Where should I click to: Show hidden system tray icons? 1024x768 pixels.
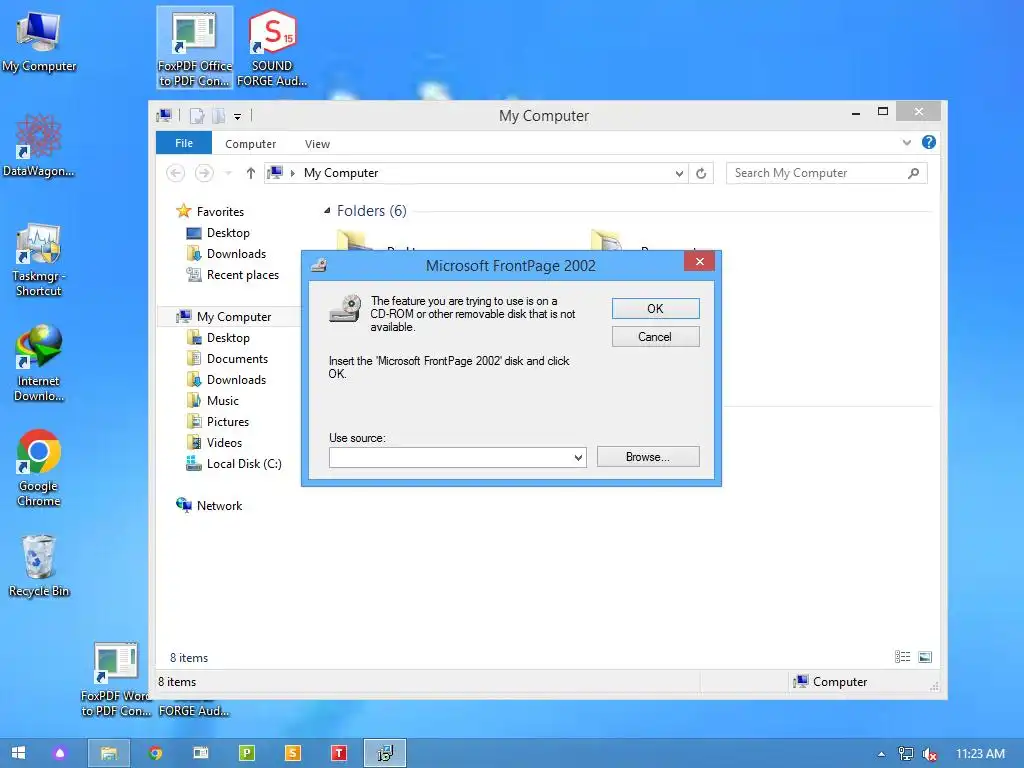(881, 754)
